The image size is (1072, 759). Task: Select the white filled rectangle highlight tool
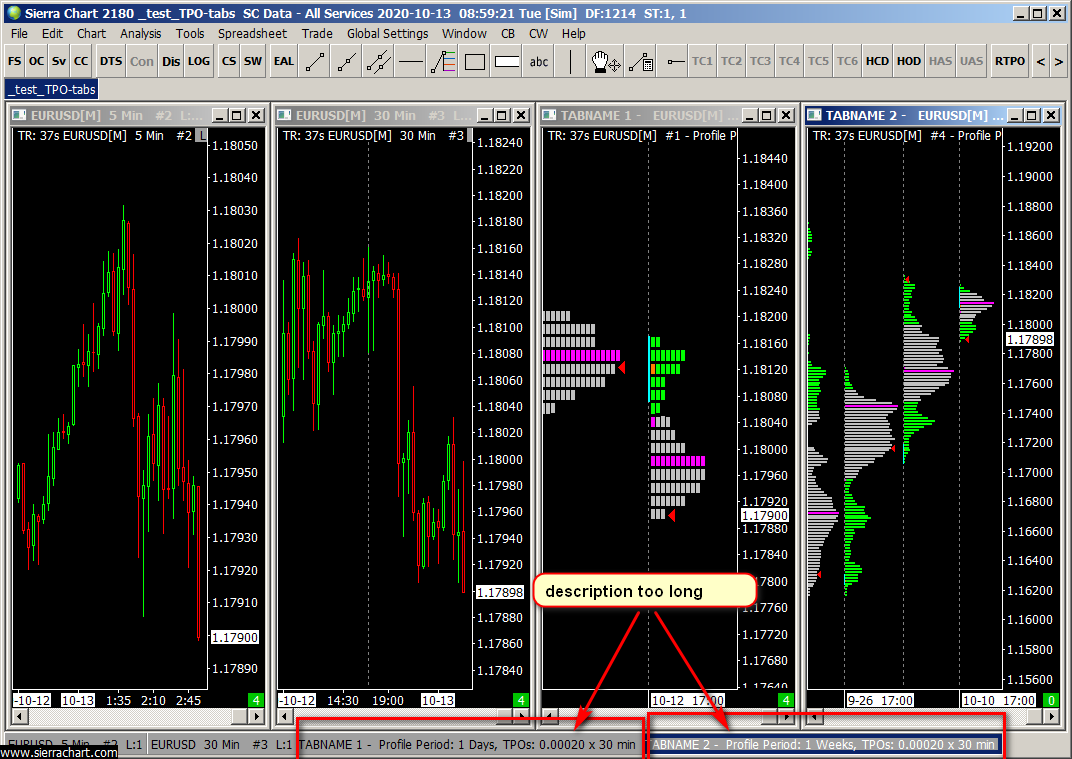507,61
